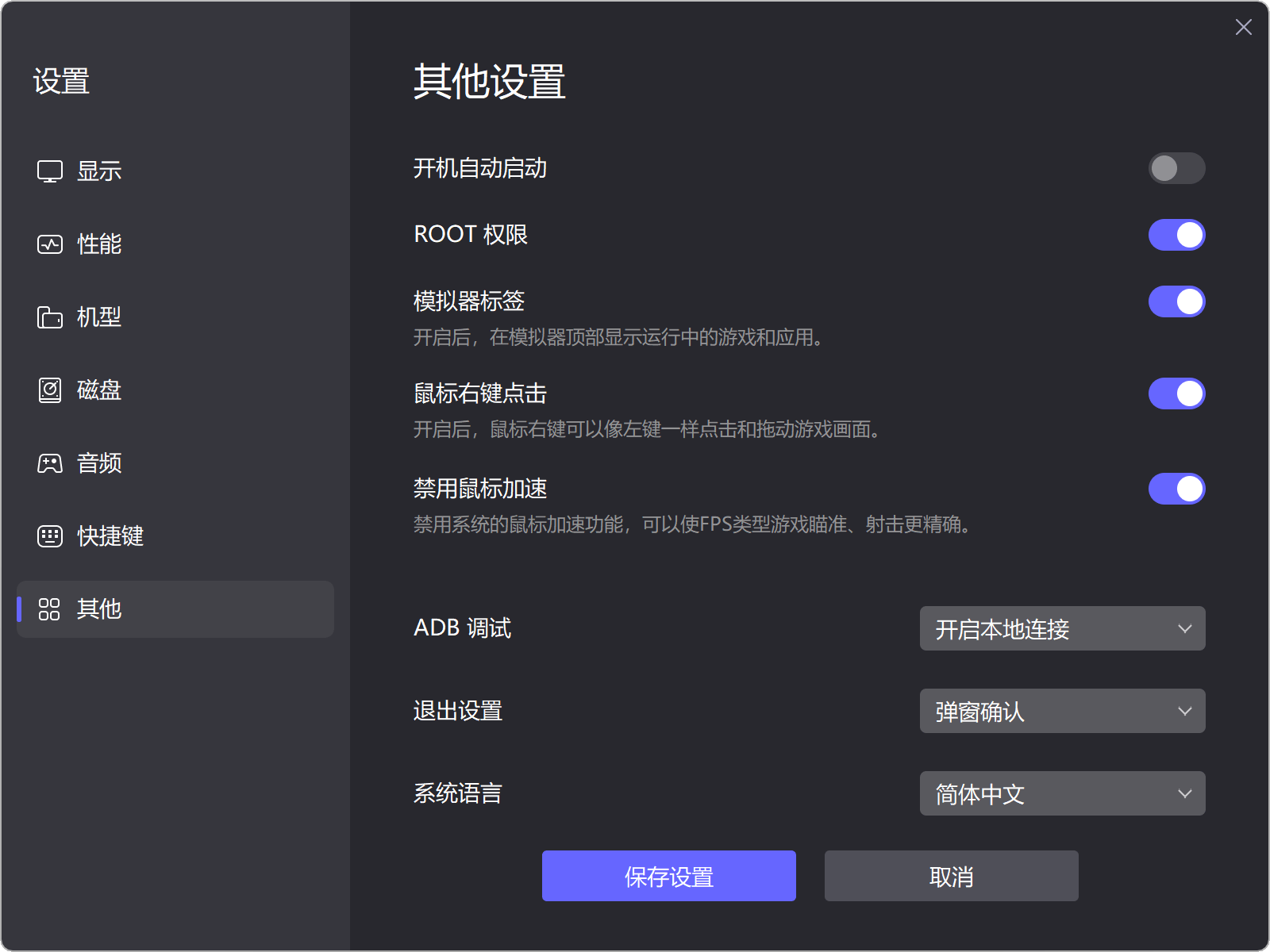Enable the 开机自动启动 autostart toggle

pos(1176,168)
